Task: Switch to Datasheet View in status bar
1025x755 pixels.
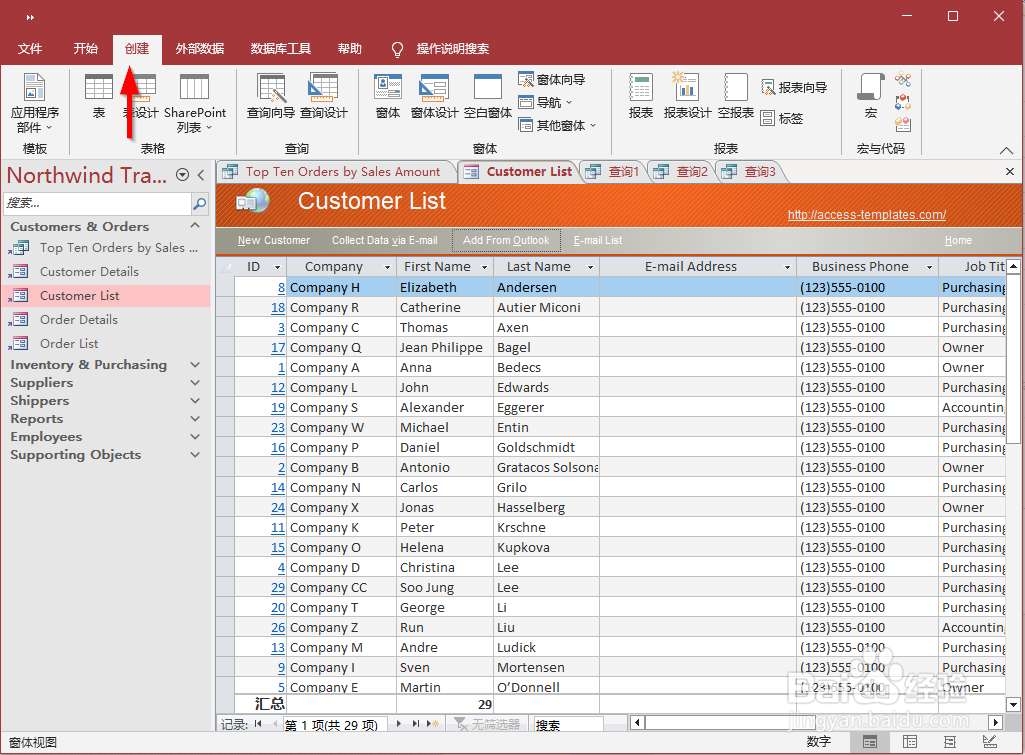Action: coord(909,742)
